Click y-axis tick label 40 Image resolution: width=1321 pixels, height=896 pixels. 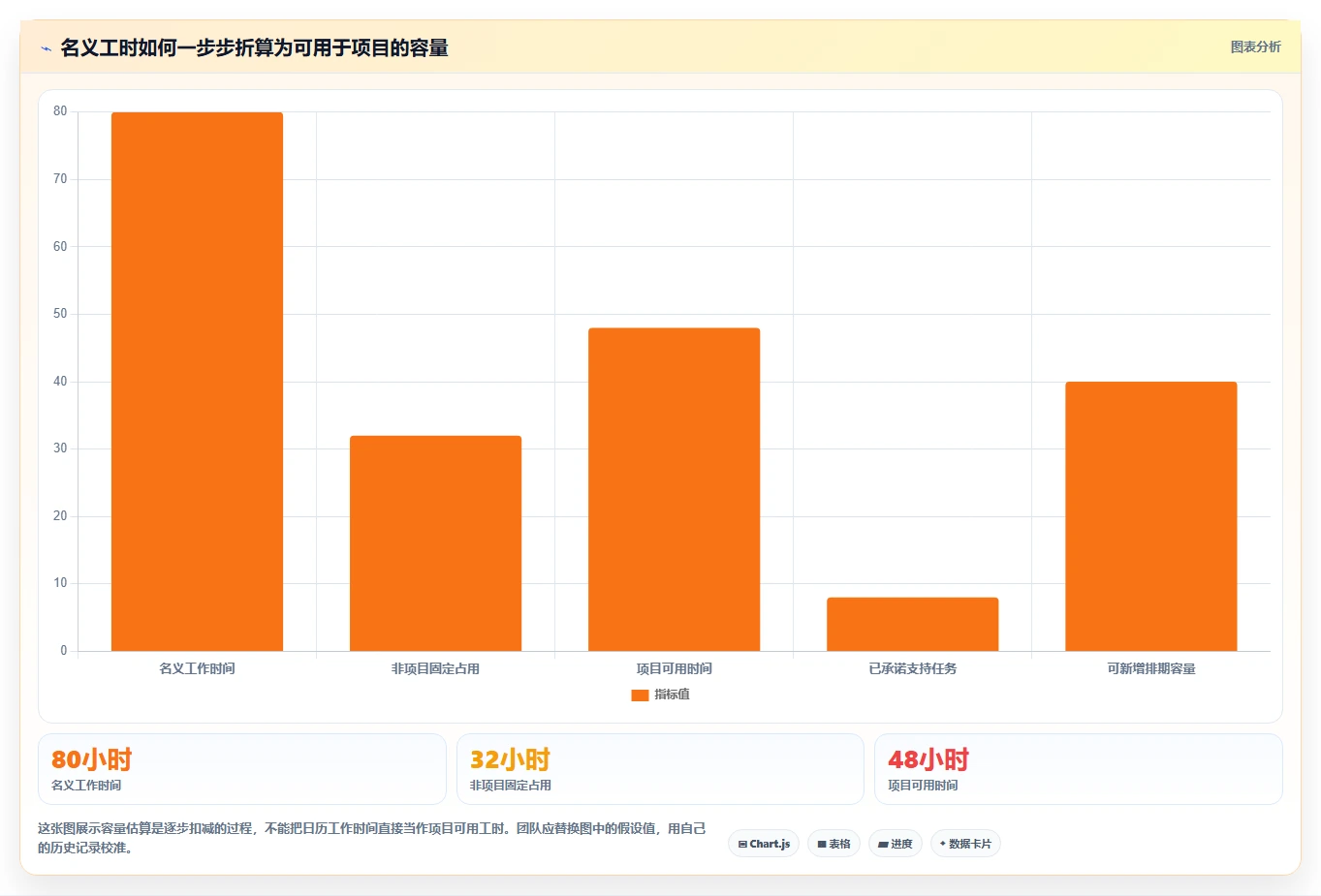pos(60,382)
